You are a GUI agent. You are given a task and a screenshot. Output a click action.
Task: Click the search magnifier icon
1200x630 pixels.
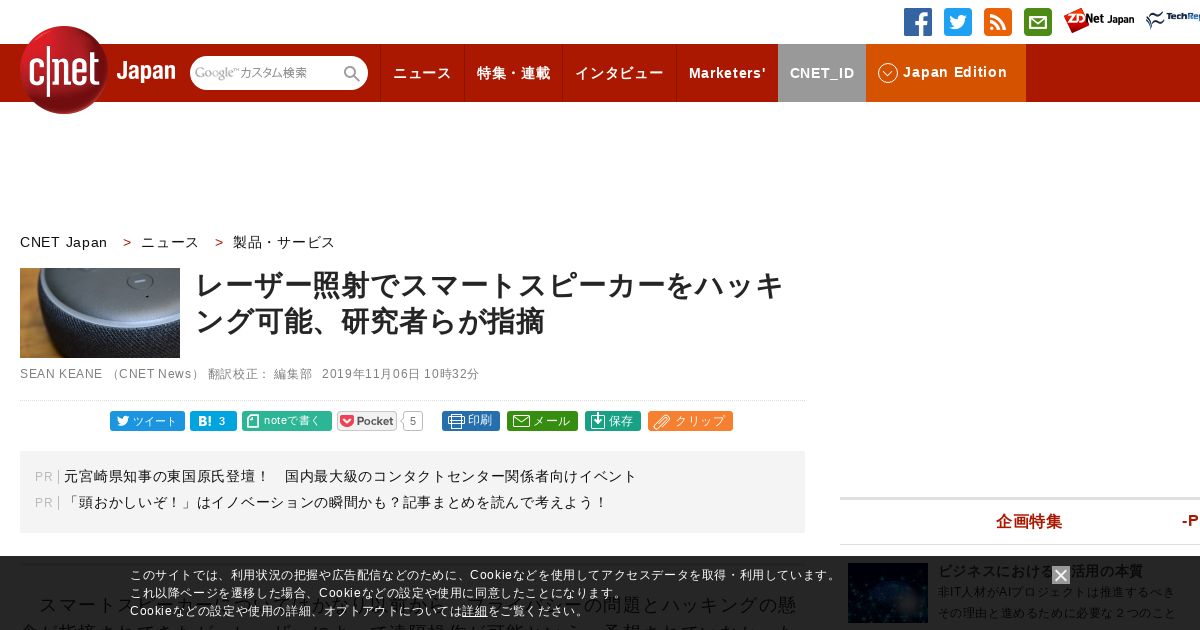pos(352,73)
